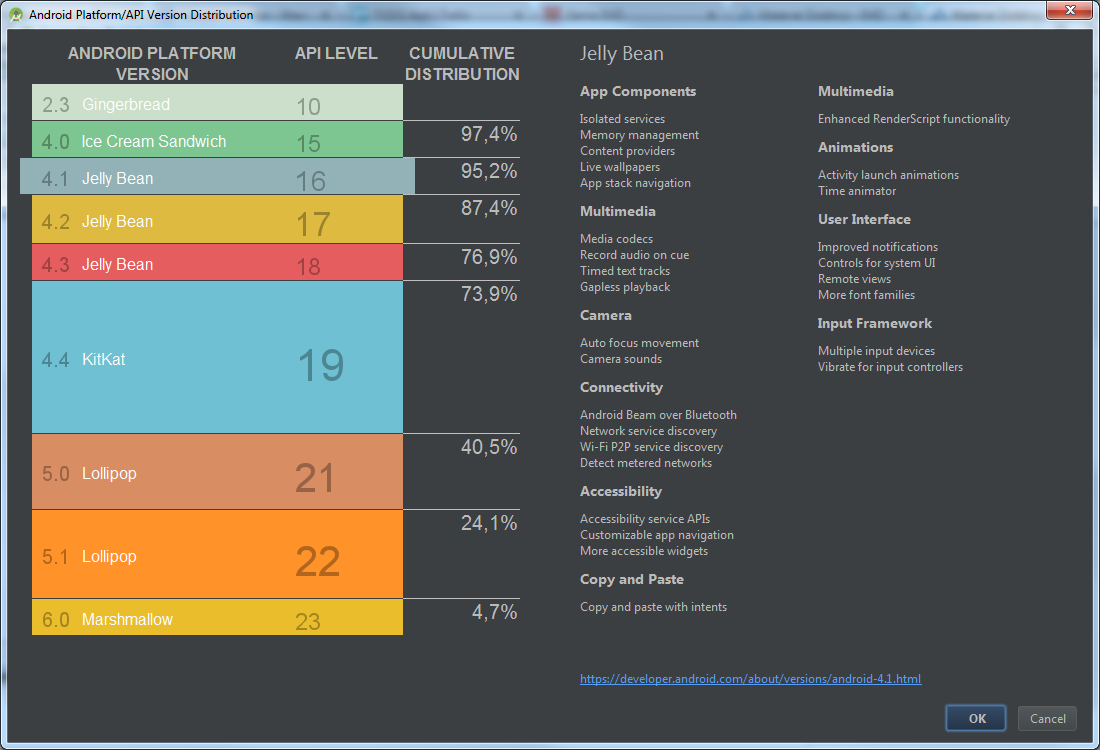Select the 4.4 KitKat row
The height and width of the screenshot is (750, 1100).
click(x=217, y=357)
